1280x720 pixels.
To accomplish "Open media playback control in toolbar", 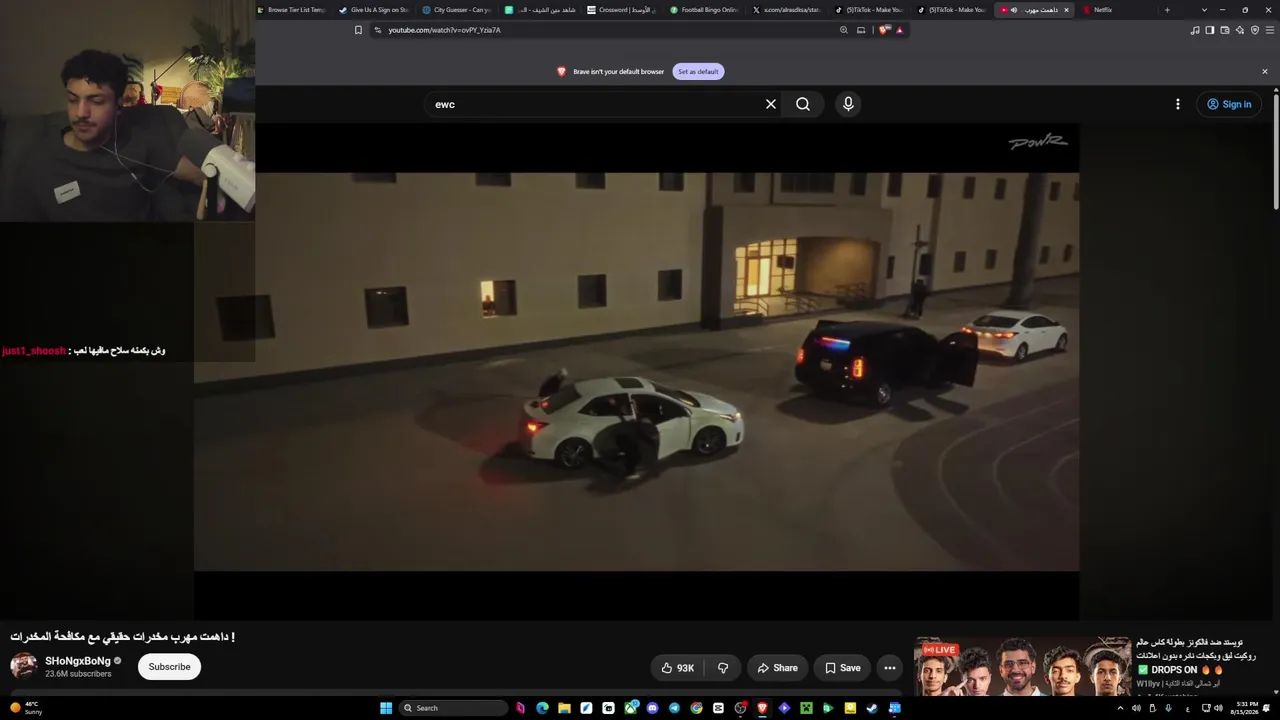I will pyautogui.click(x=1195, y=30).
